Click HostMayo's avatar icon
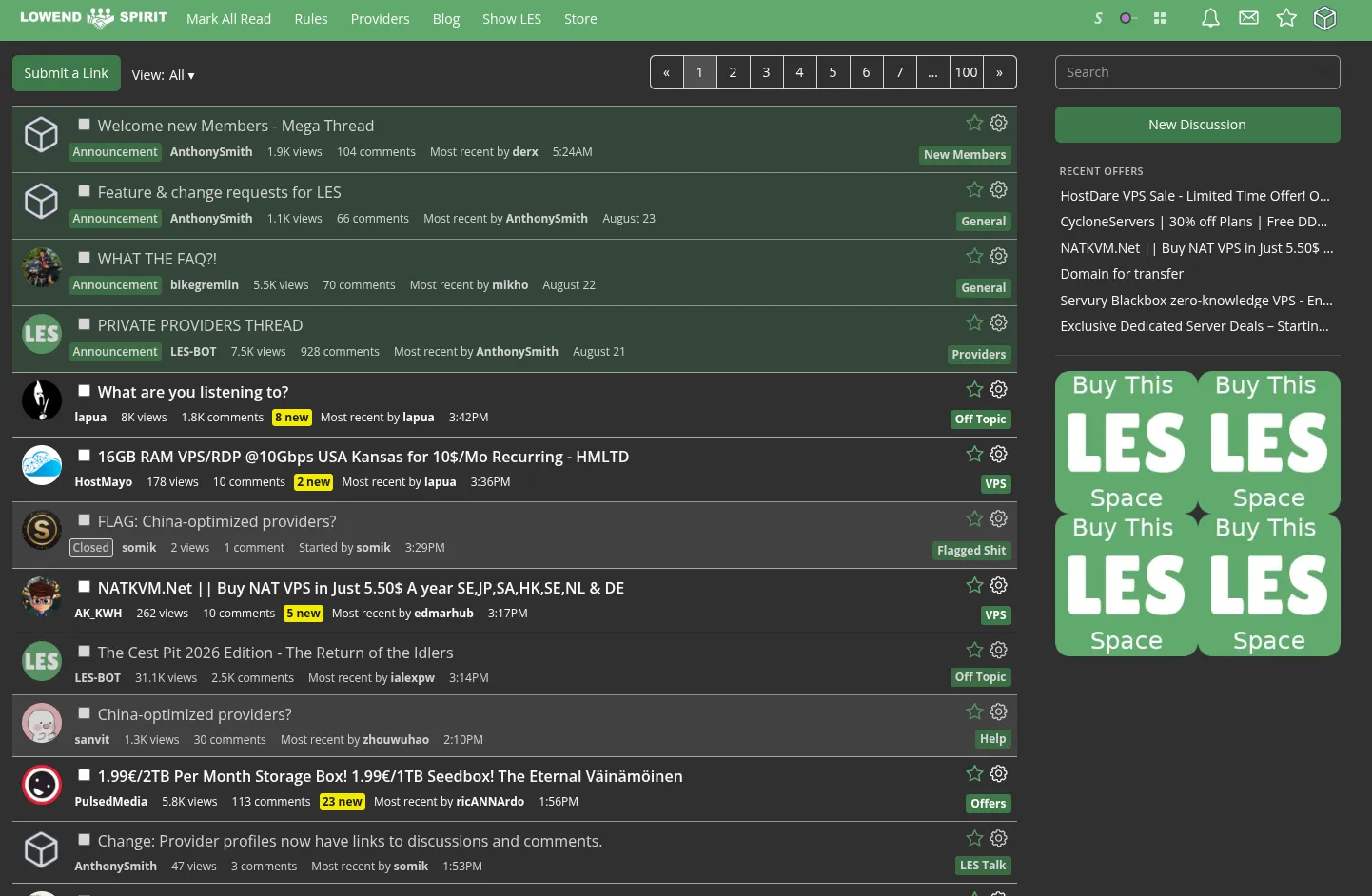The image size is (1372, 896). tap(42, 465)
